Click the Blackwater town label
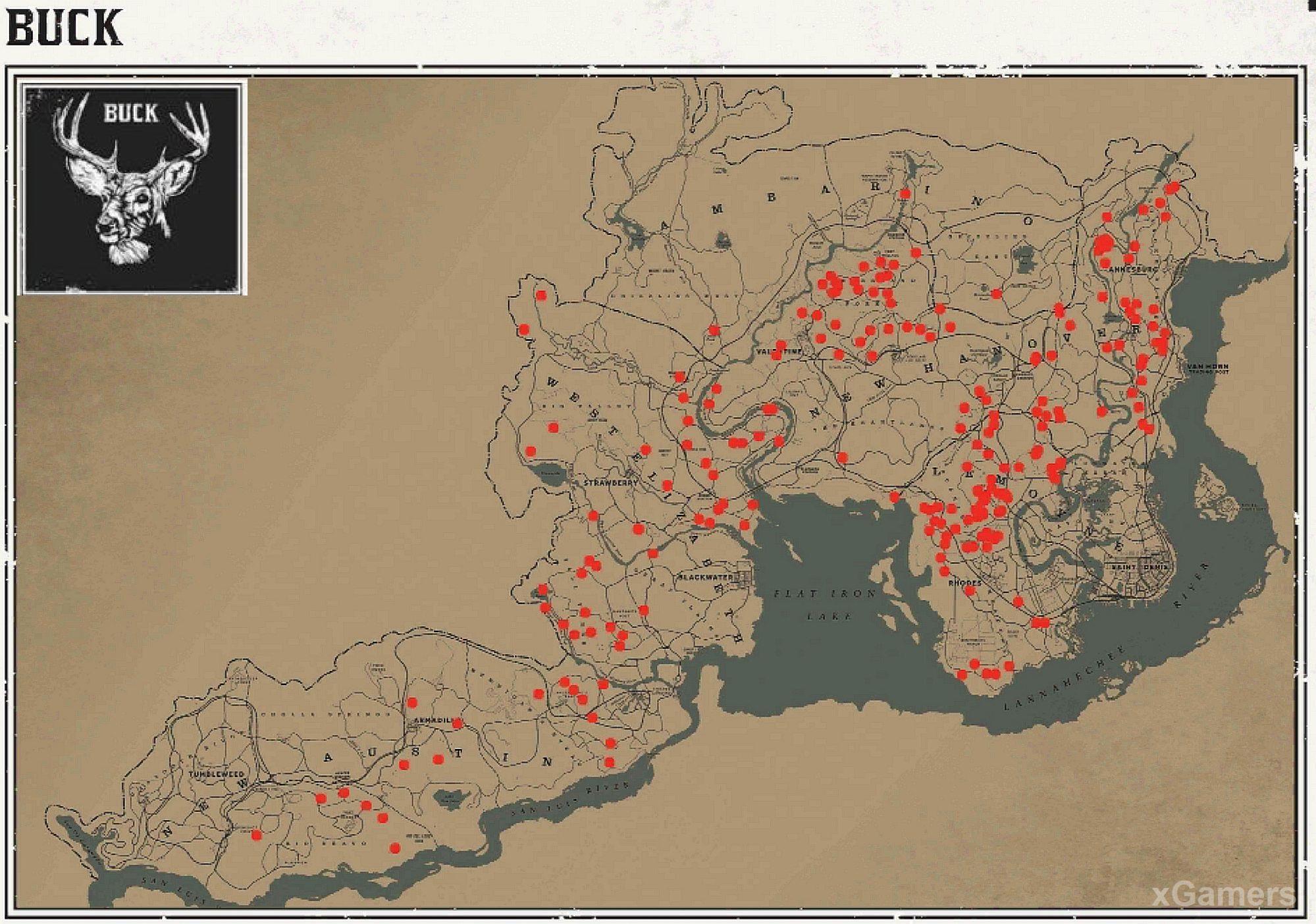Viewport: 1316px width, 924px height. (705, 577)
